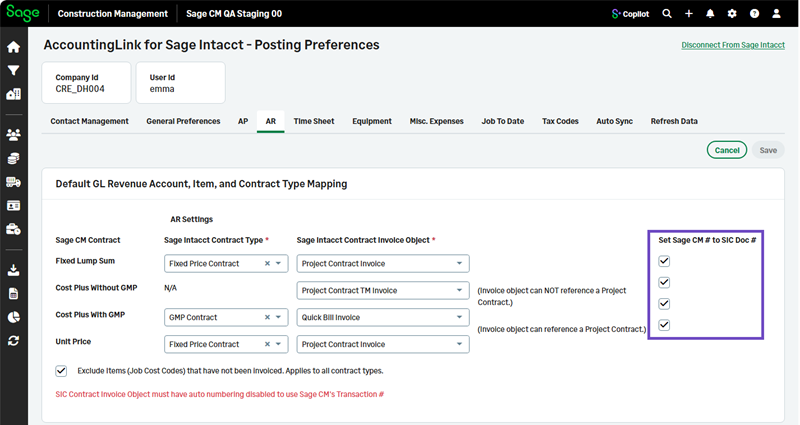The image size is (800, 425).
Task: Clear Fixed Lump Sum contract type
Action: click(267, 264)
